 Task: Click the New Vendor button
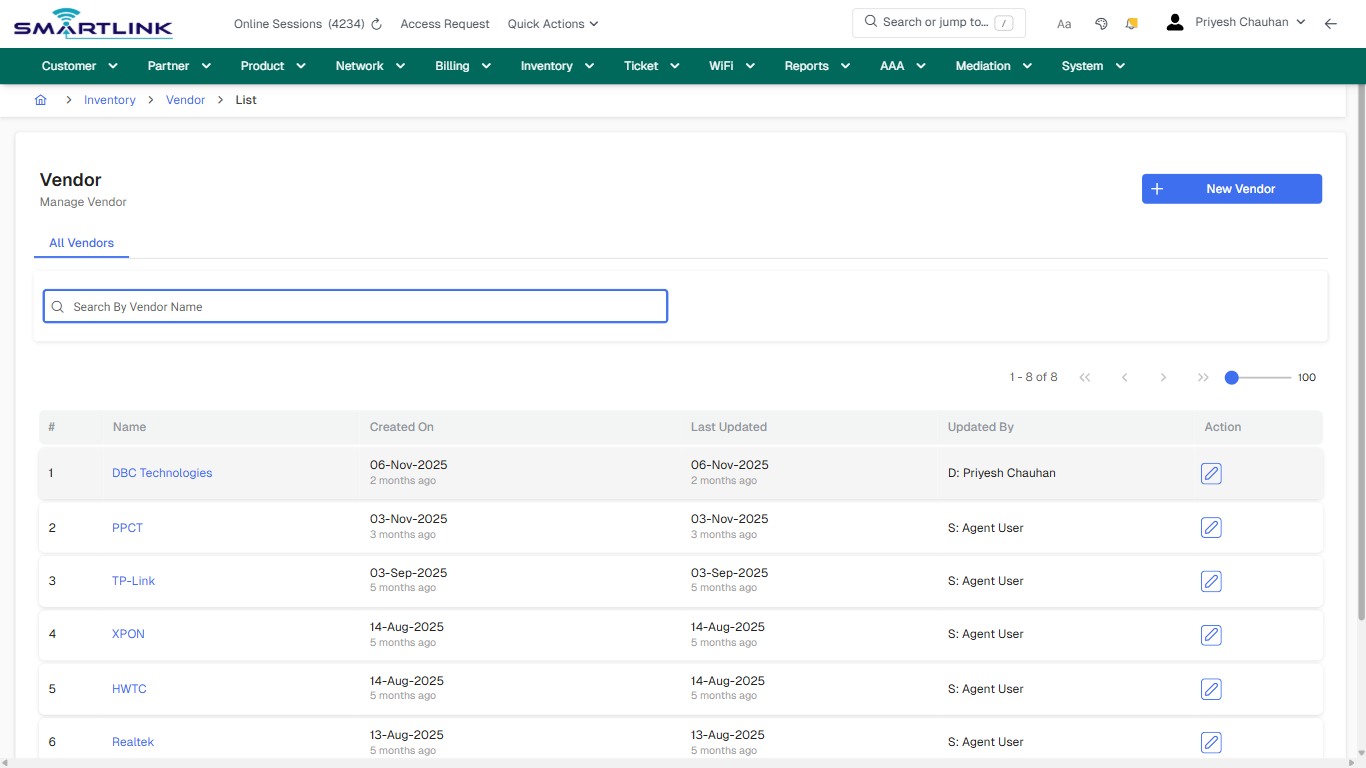pyautogui.click(x=1231, y=188)
